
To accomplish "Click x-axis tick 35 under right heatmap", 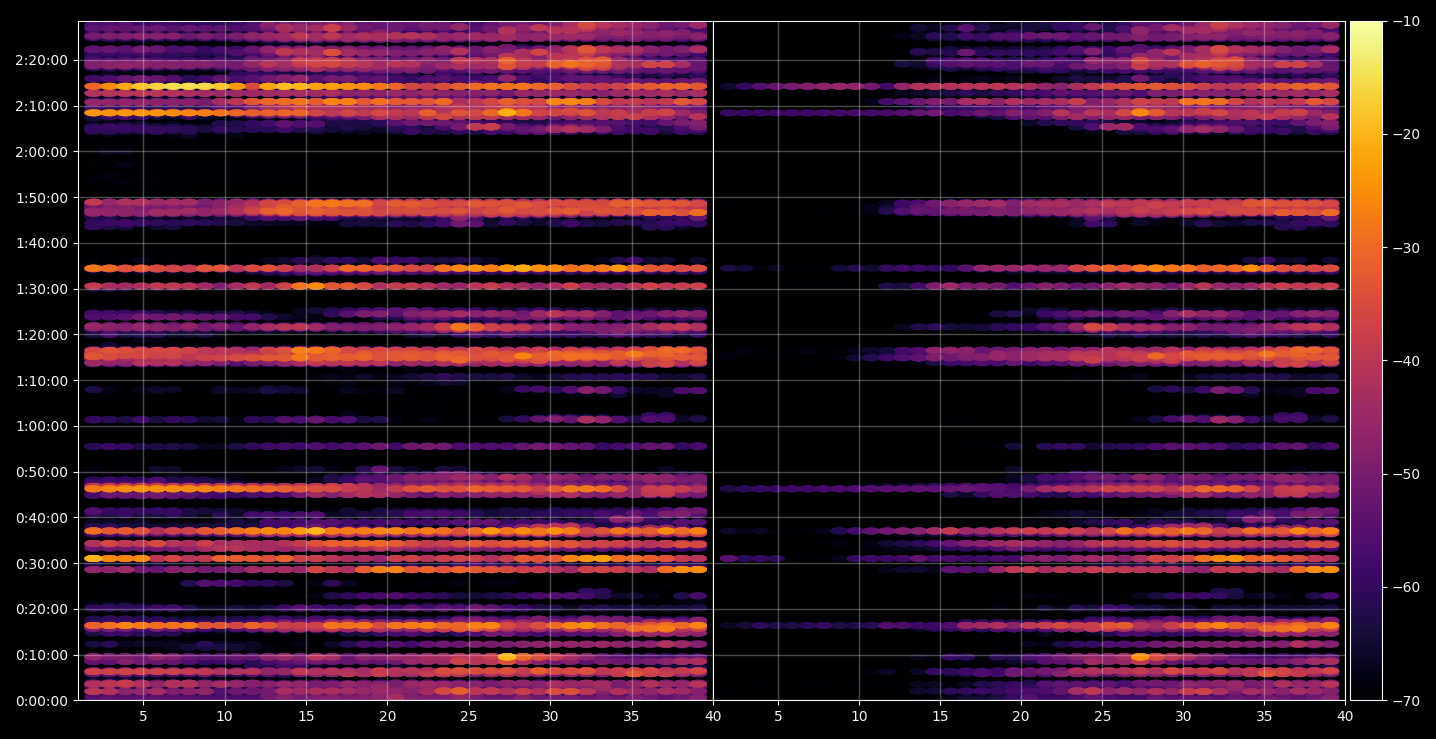I will pos(1264,716).
